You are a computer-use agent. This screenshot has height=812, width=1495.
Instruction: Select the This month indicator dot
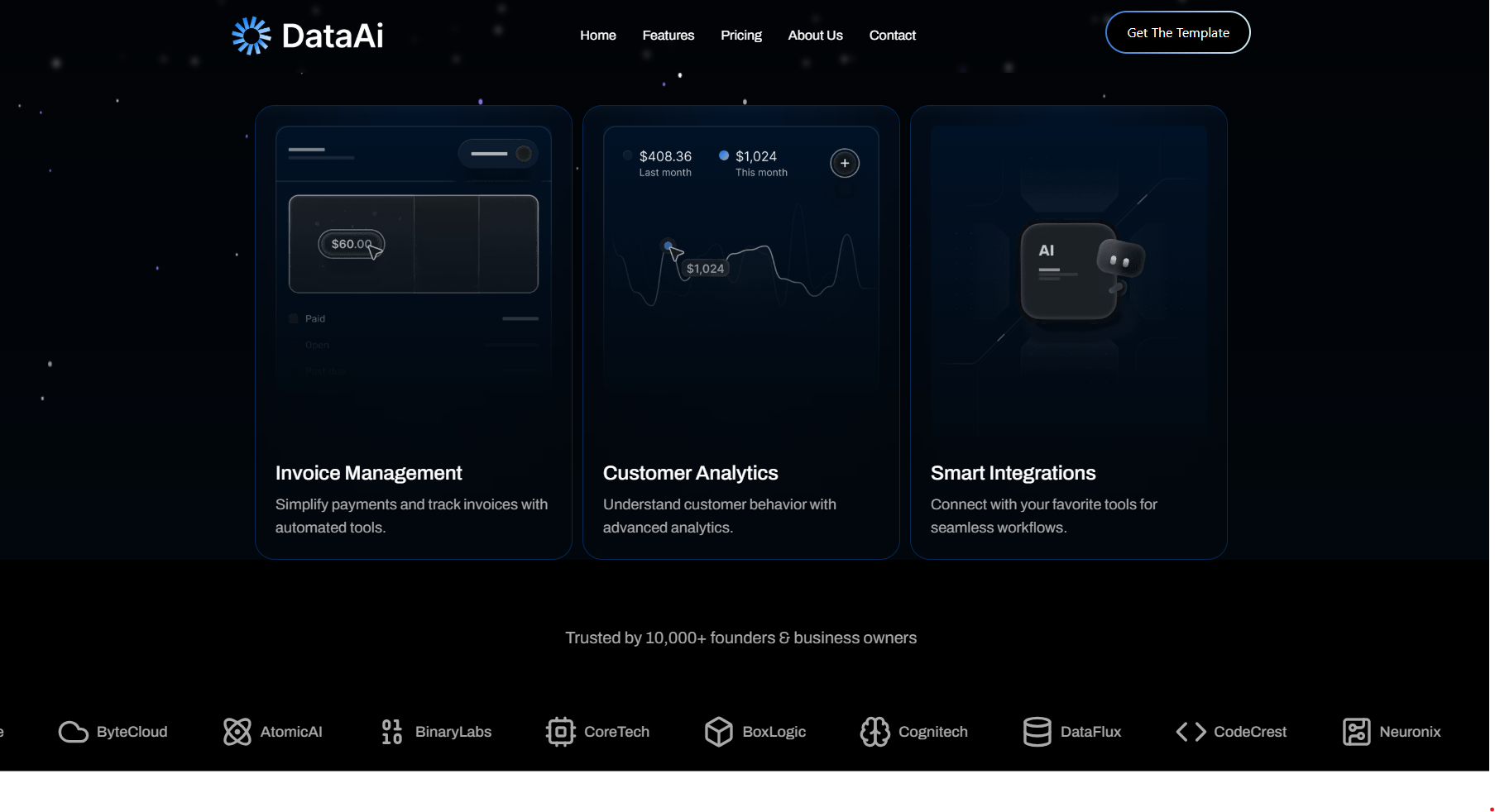pos(723,155)
